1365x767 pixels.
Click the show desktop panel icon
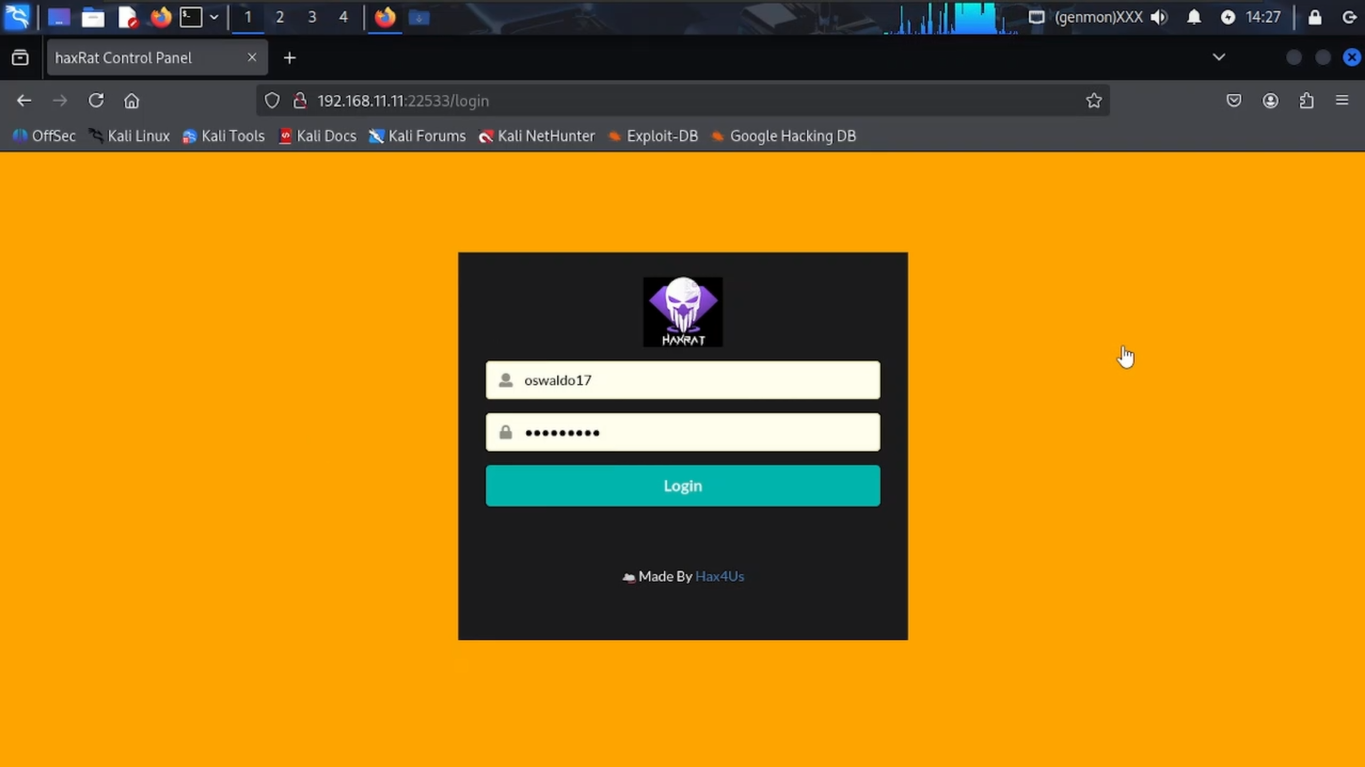coord(59,17)
